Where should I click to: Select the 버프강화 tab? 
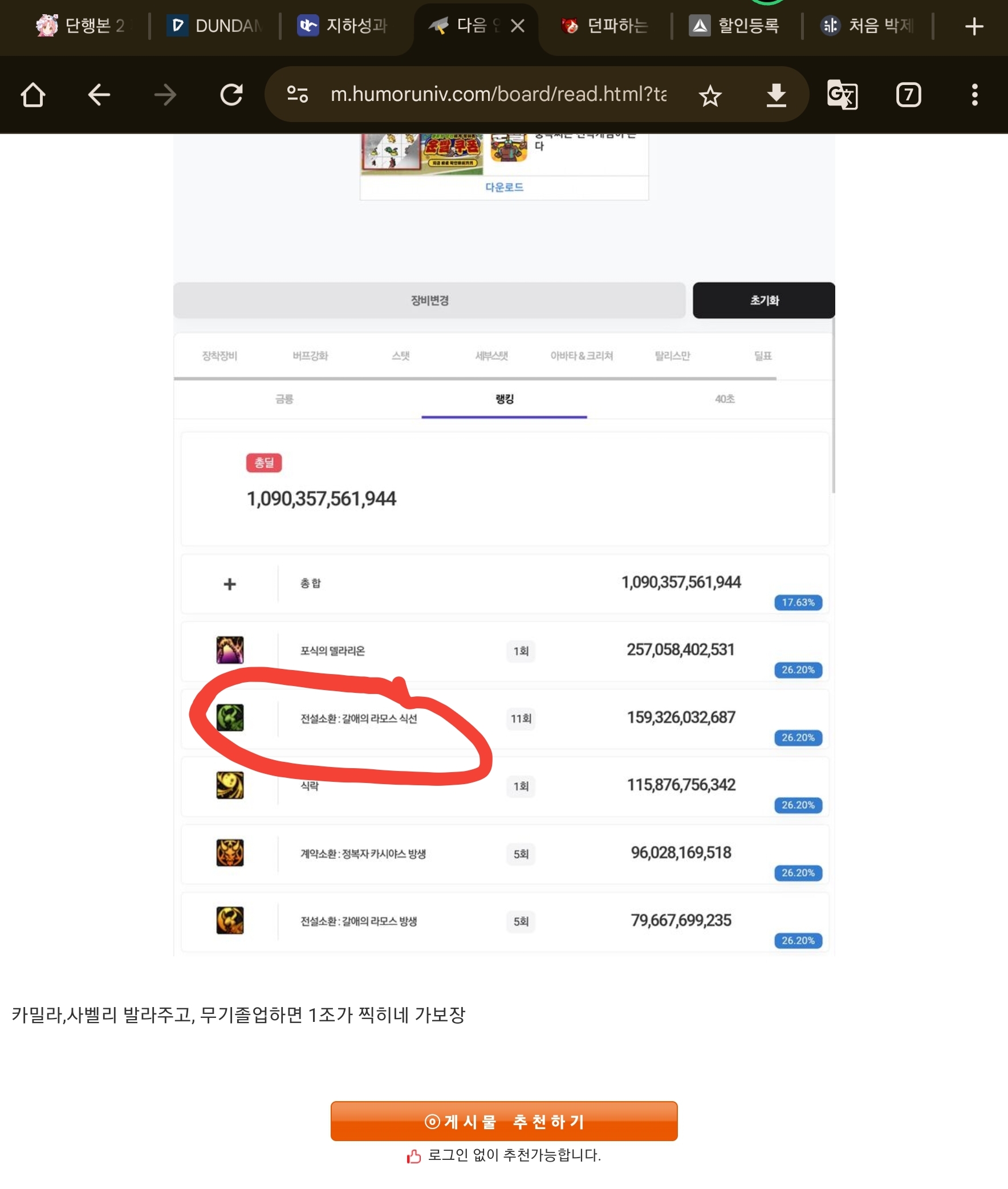(310, 355)
